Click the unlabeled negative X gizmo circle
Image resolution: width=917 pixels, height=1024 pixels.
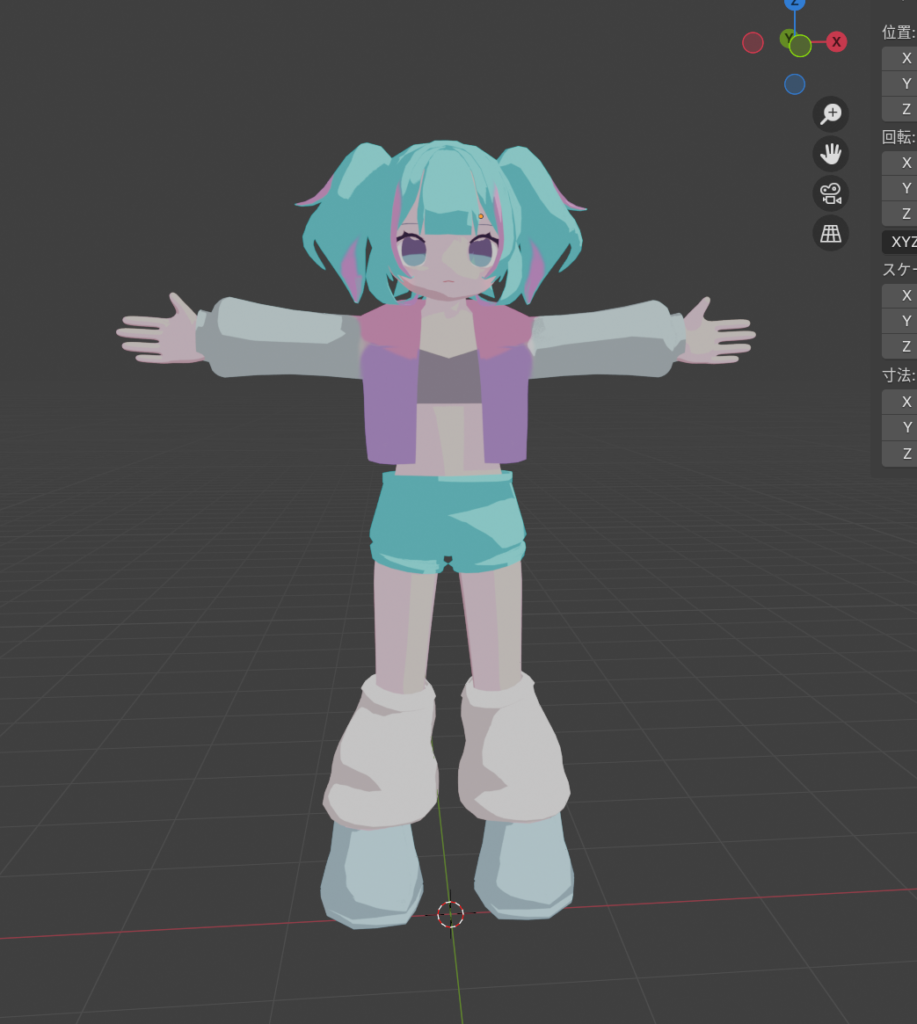753,42
